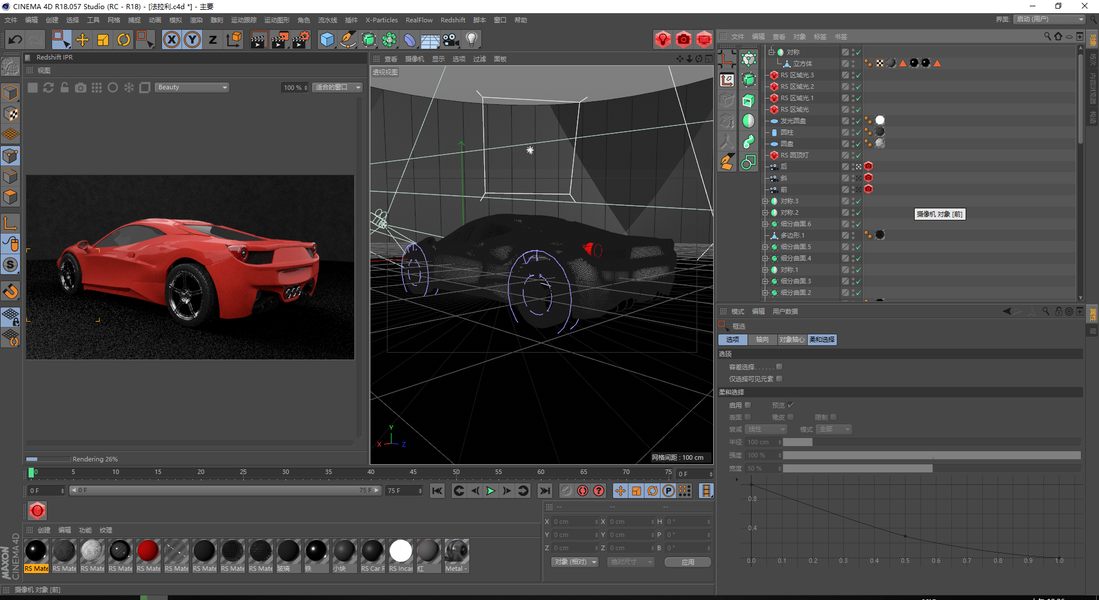
Task: Open the RealFlow menu
Action: click(x=419, y=20)
